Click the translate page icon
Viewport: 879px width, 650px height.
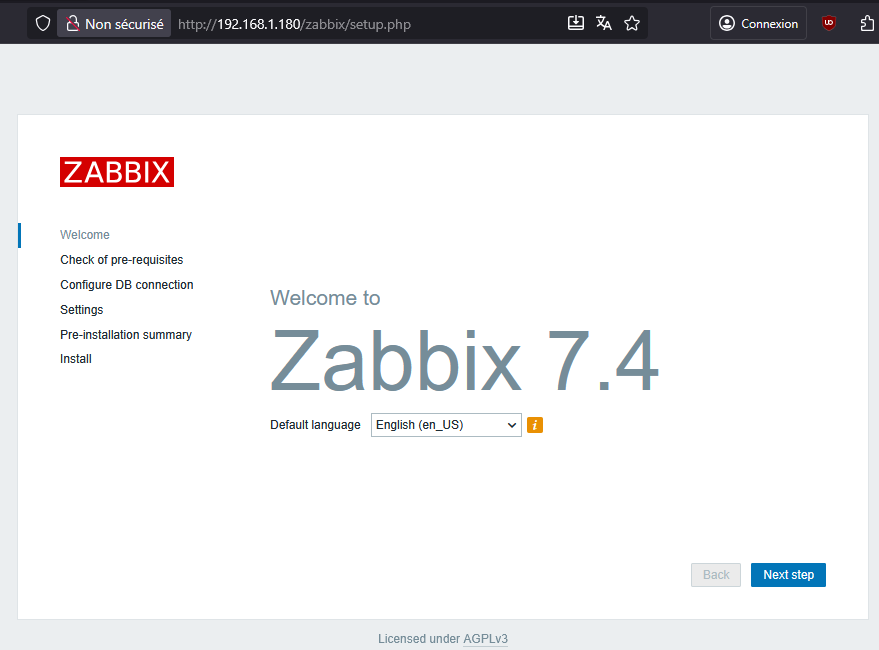604,23
